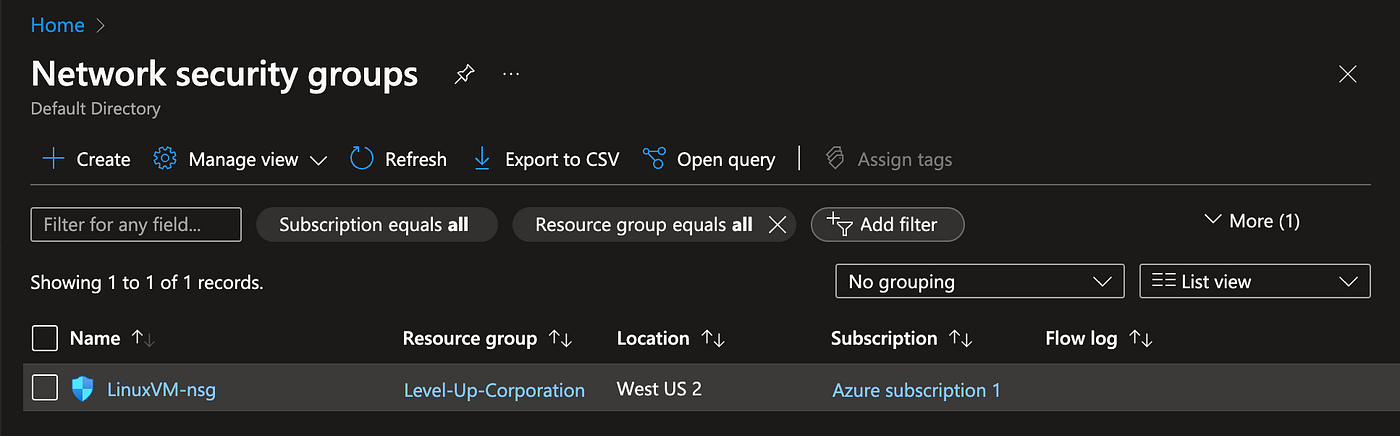This screenshot has width=1400, height=436.
Task: Open the Manage view menu
Action: pos(240,159)
